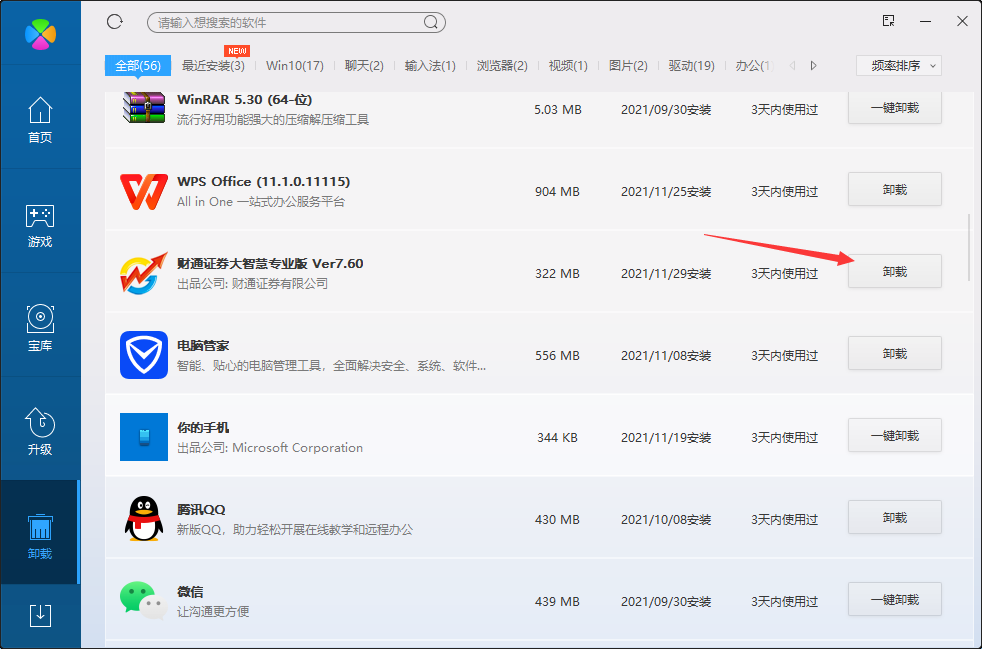
Task: Select the 你的手机 title text
Action: pyautogui.click(x=204, y=428)
